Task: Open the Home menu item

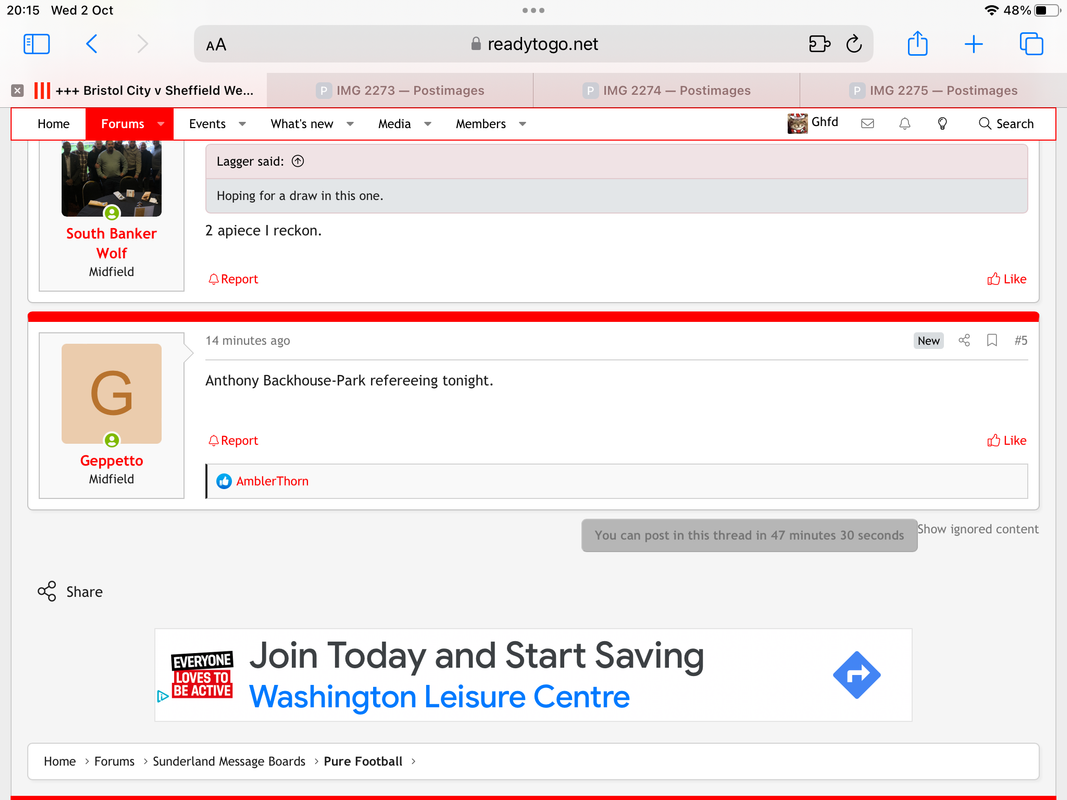Action: [53, 124]
